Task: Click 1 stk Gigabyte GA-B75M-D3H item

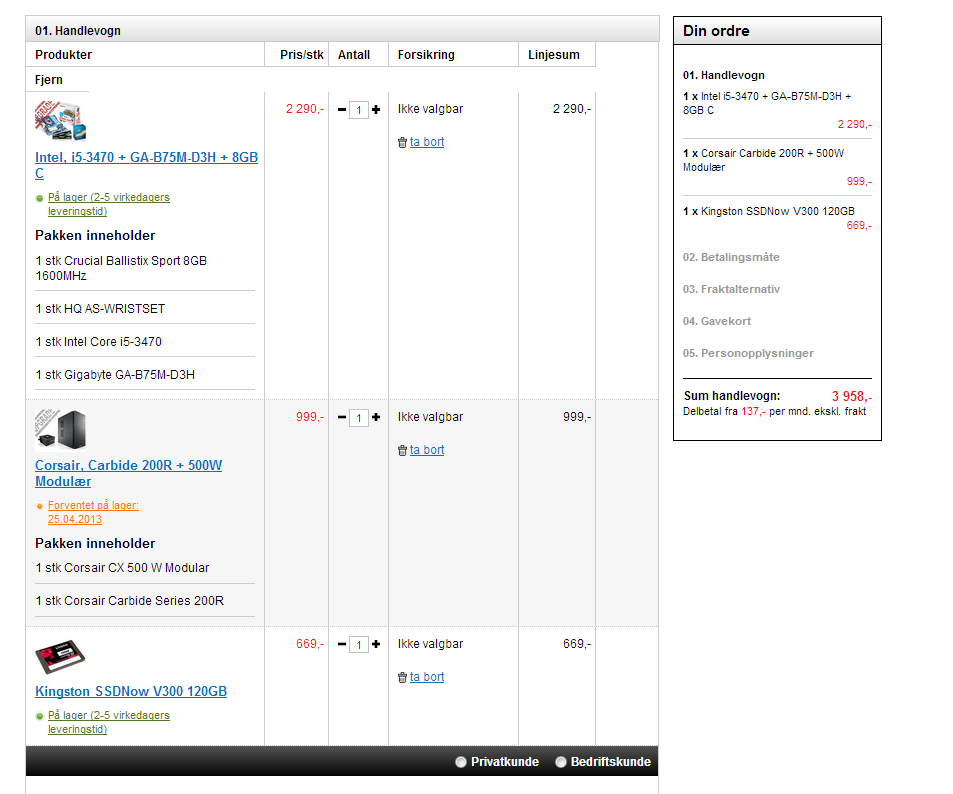Action: [x=115, y=375]
